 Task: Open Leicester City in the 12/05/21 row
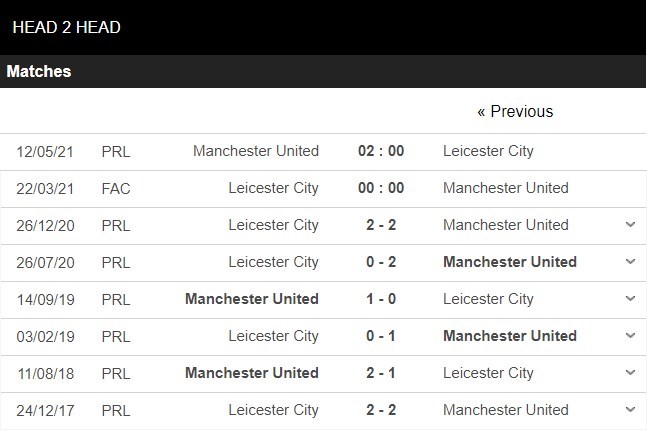click(x=488, y=151)
